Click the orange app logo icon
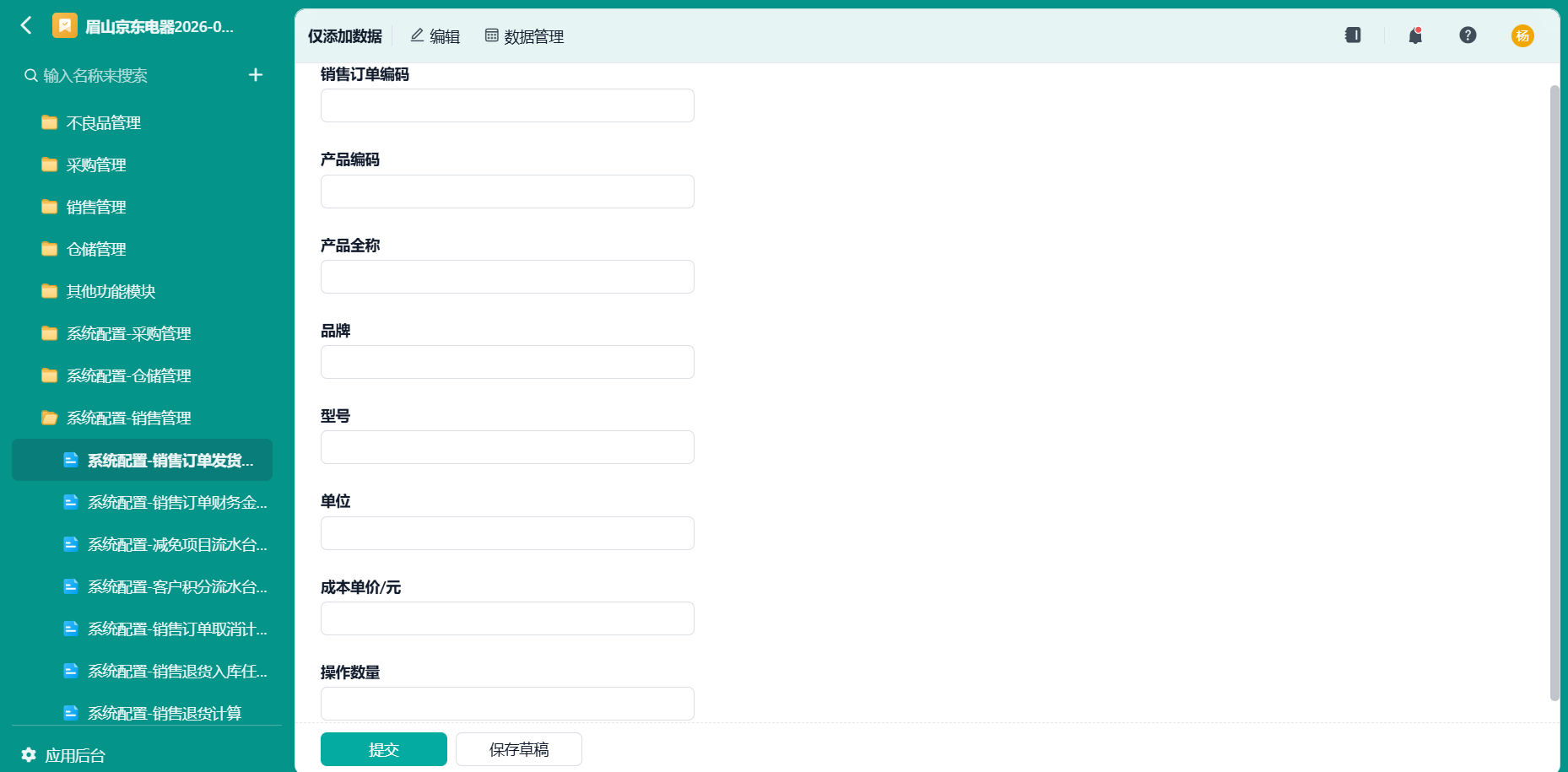The image size is (1568, 772). [x=65, y=25]
